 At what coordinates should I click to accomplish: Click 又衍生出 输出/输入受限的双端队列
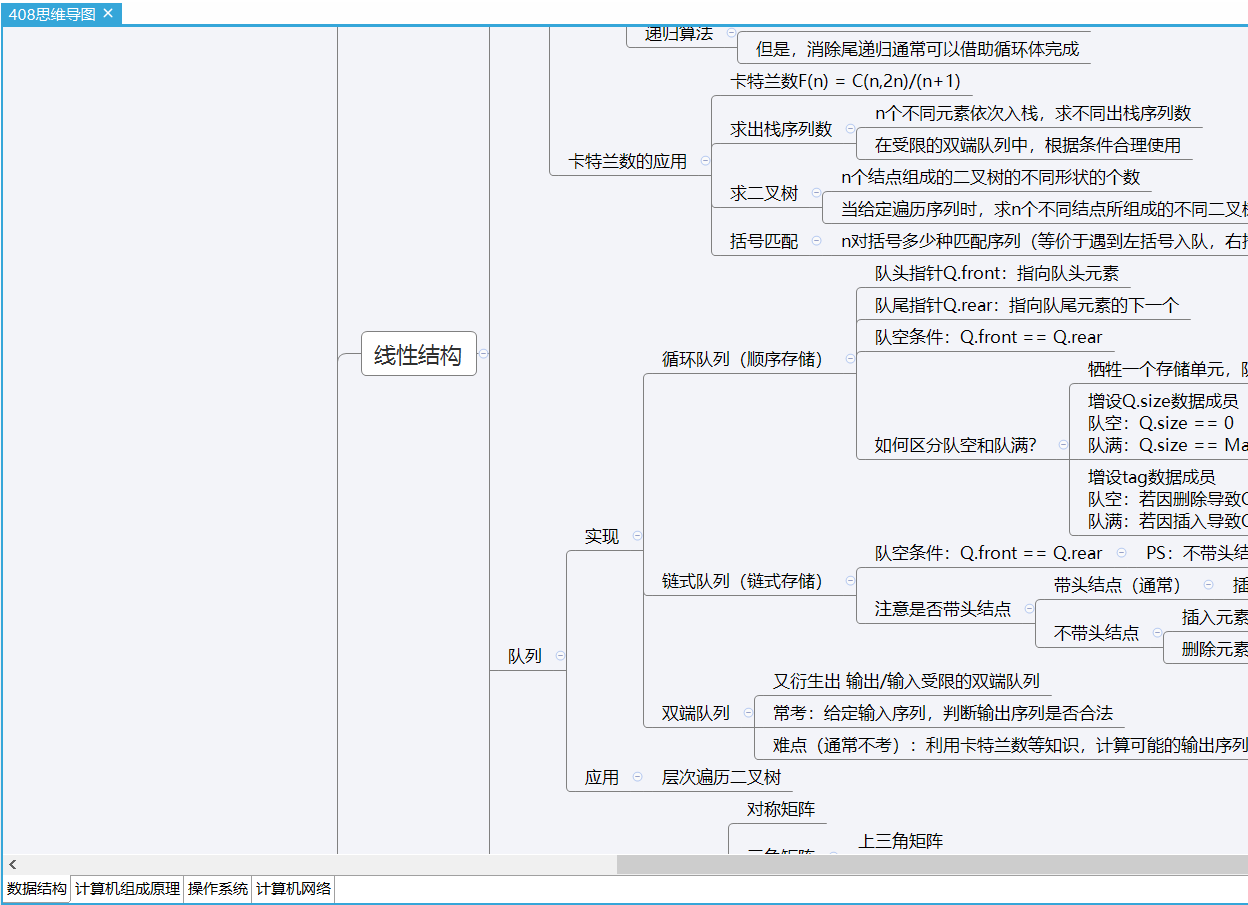tap(906, 681)
